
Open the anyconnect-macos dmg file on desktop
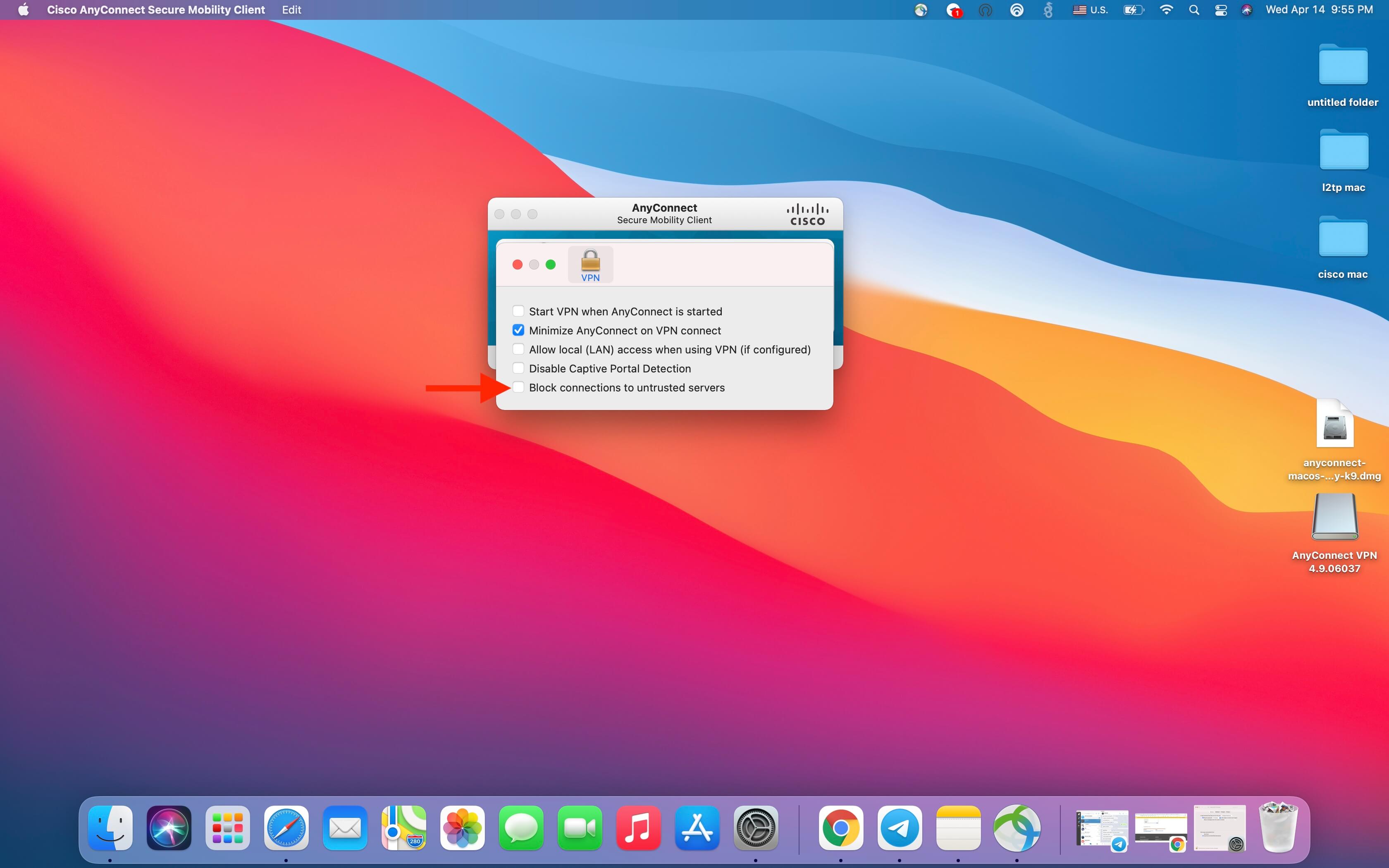pos(1334,425)
